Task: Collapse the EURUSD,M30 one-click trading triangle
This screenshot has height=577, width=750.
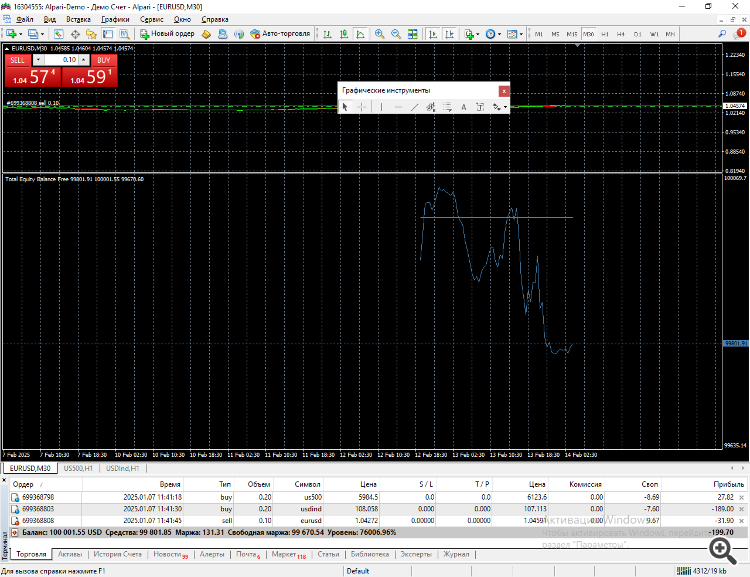Action: pos(7,48)
